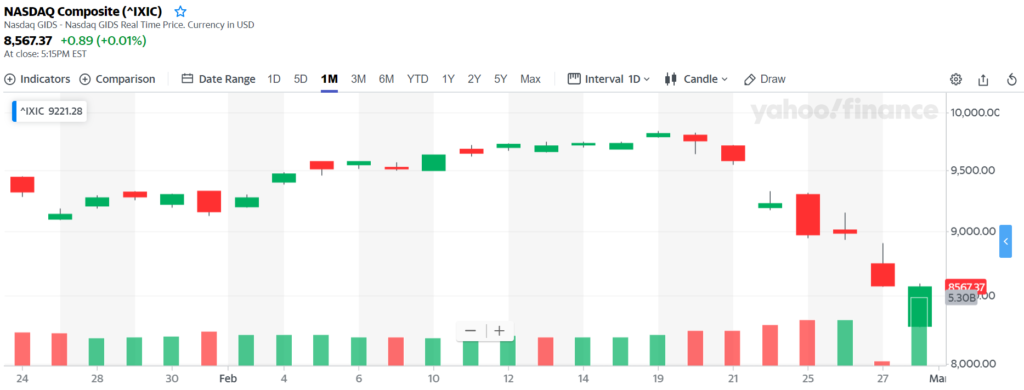Screen dimensions: 1024x390
Task: Click the 8,000.00 price axis label
Action: [972, 364]
